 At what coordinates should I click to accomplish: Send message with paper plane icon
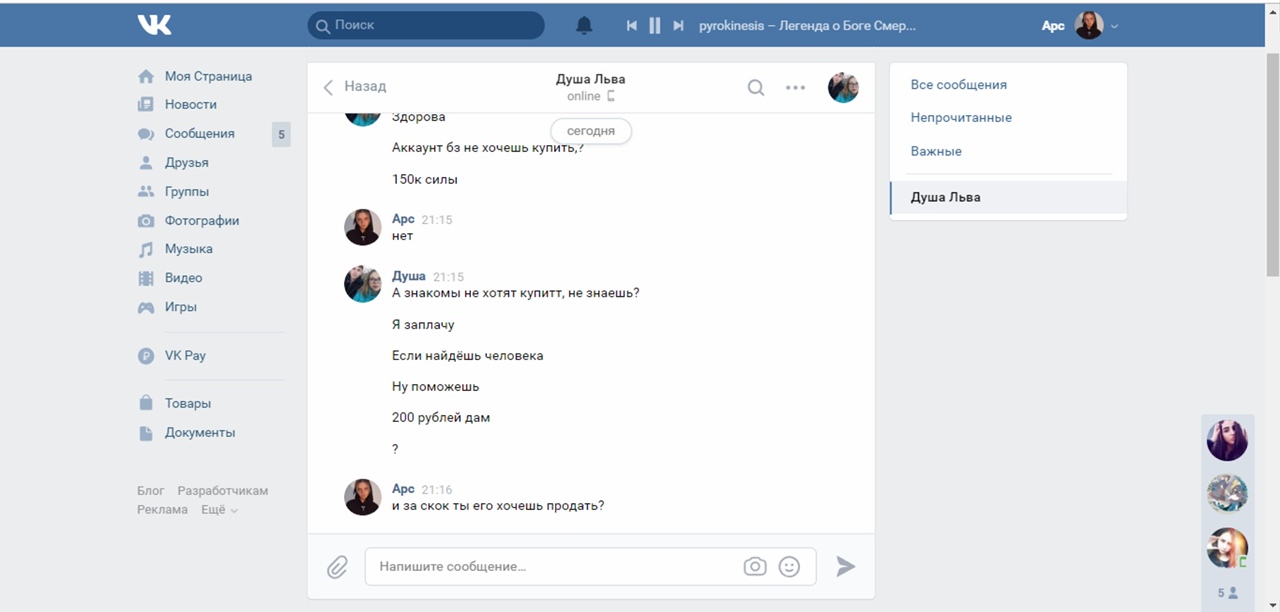[846, 567]
